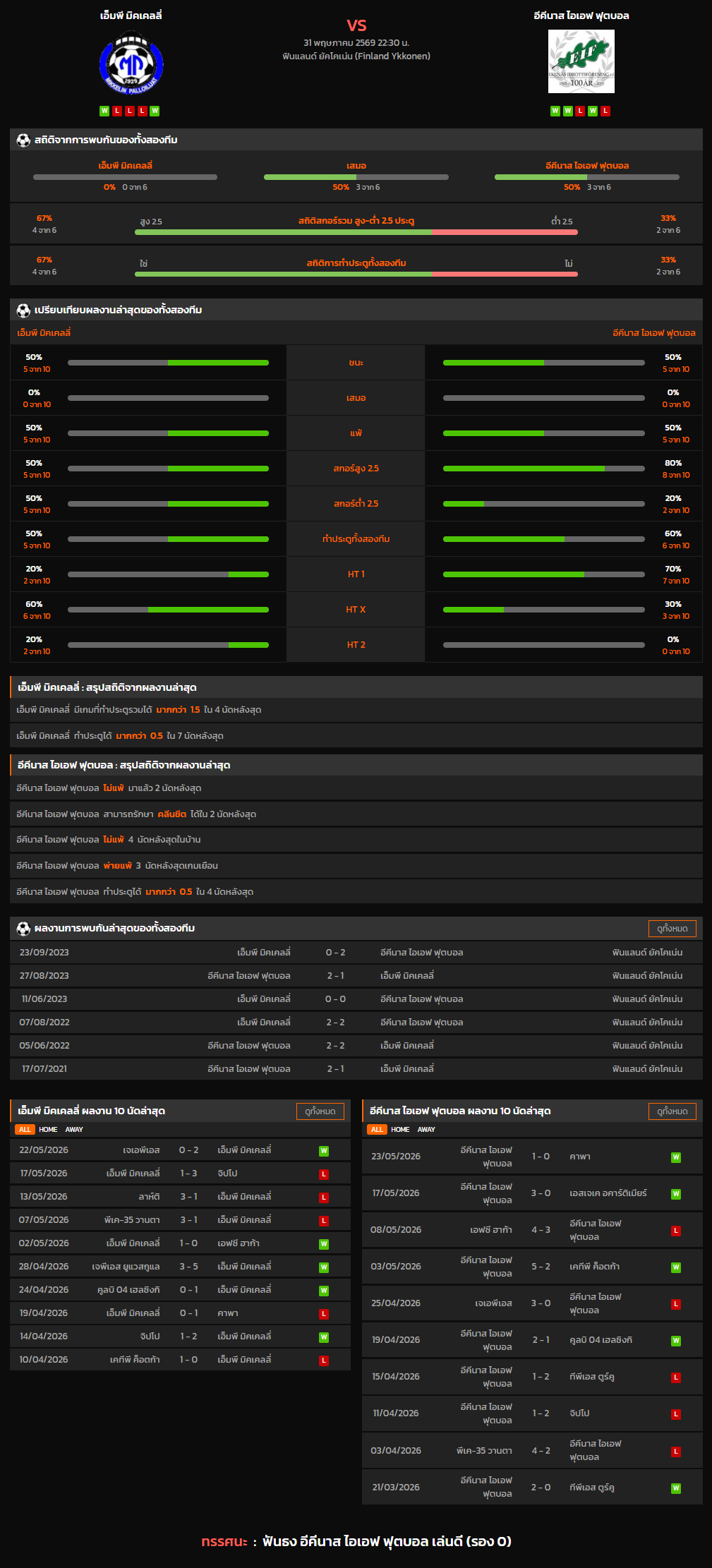Click 11/06/2023 head-to-head score 0 - 0
This screenshot has width=712, height=1568.
[x=335, y=999]
